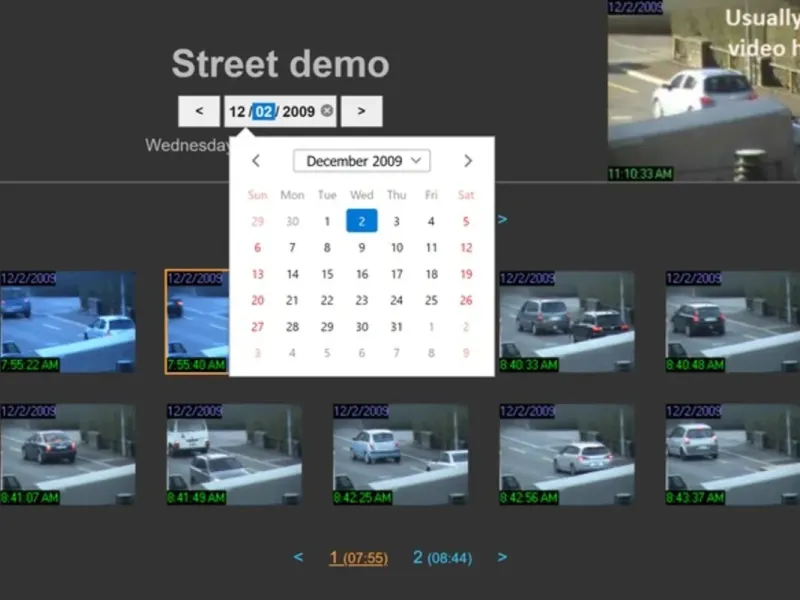Image resolution: width=800 pixels, height=600 pixels.
Task: Open the 8:41:07 AM video thumbnail
Action: coord(67,455)
